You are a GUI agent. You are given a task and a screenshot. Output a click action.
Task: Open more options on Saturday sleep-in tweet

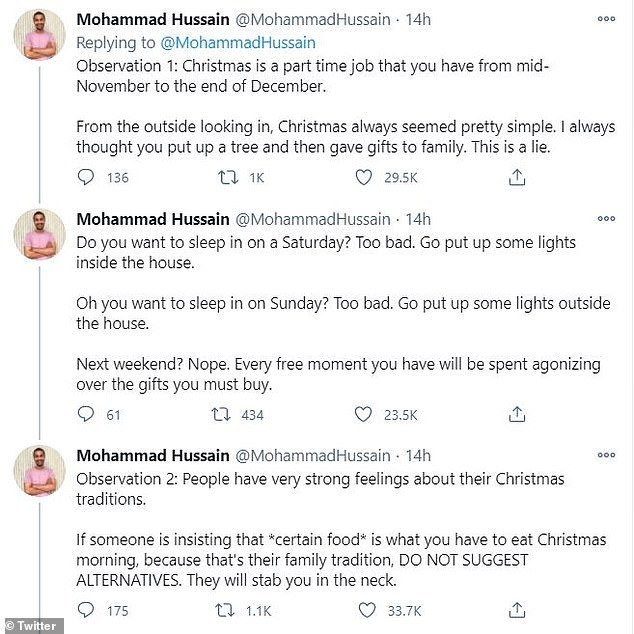click(606, 218)
